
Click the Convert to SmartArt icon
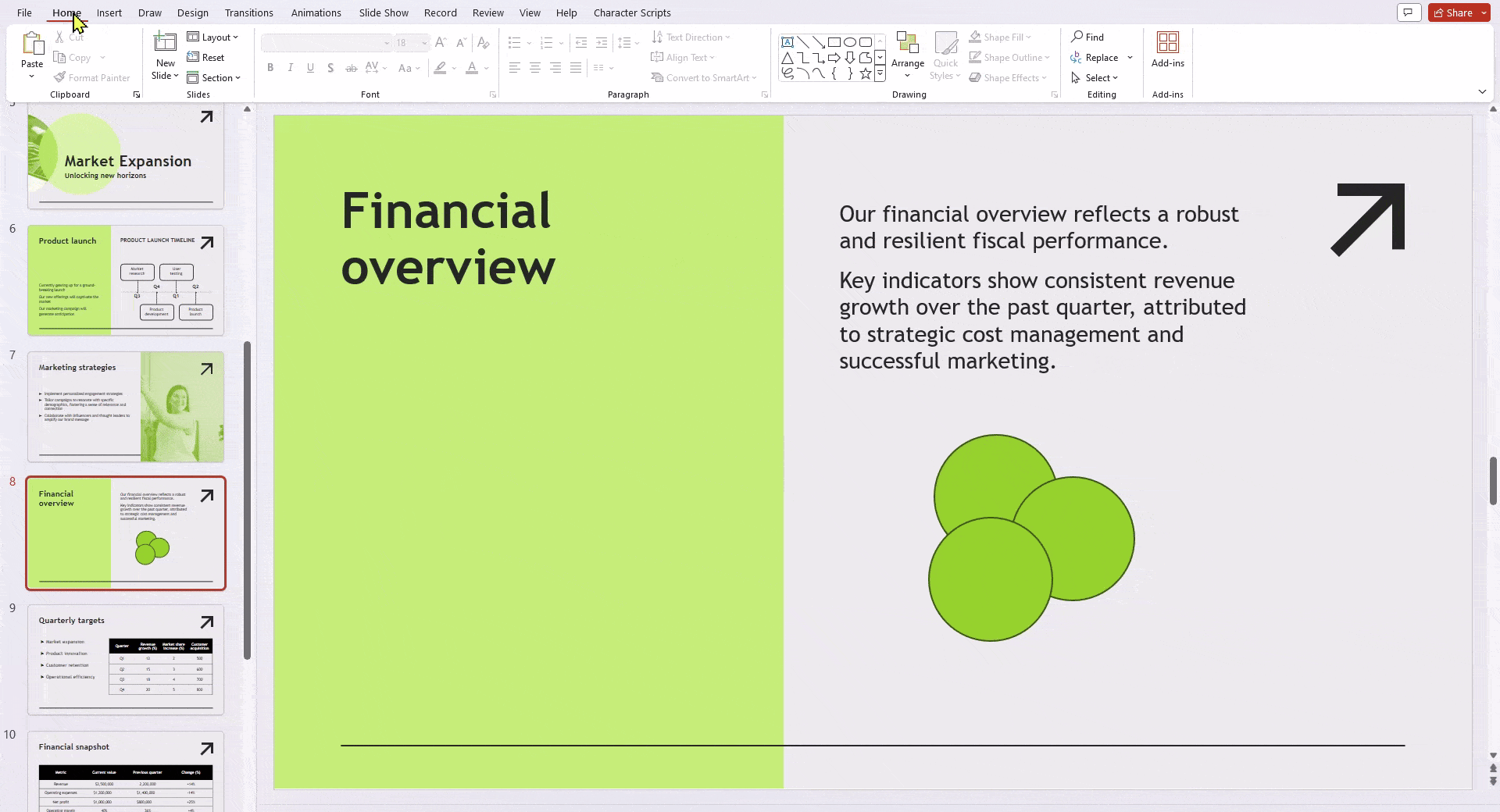659,77
